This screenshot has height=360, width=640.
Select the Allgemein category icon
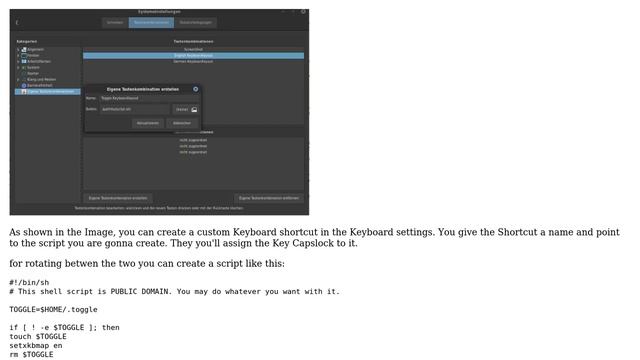24,49
